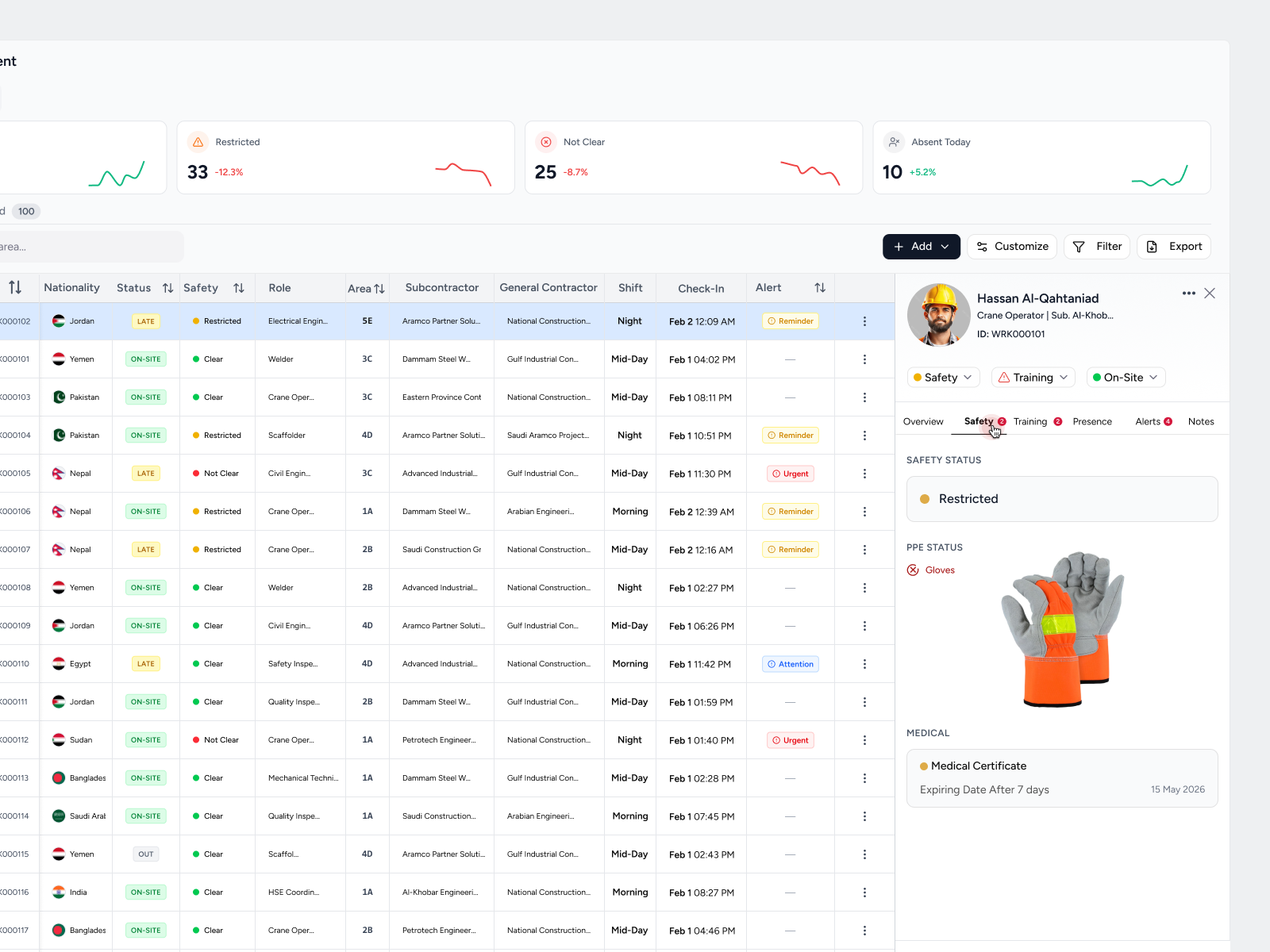Click the Export button
1270x952 pixels.
pyautogui.click(x=1174, y=246)
